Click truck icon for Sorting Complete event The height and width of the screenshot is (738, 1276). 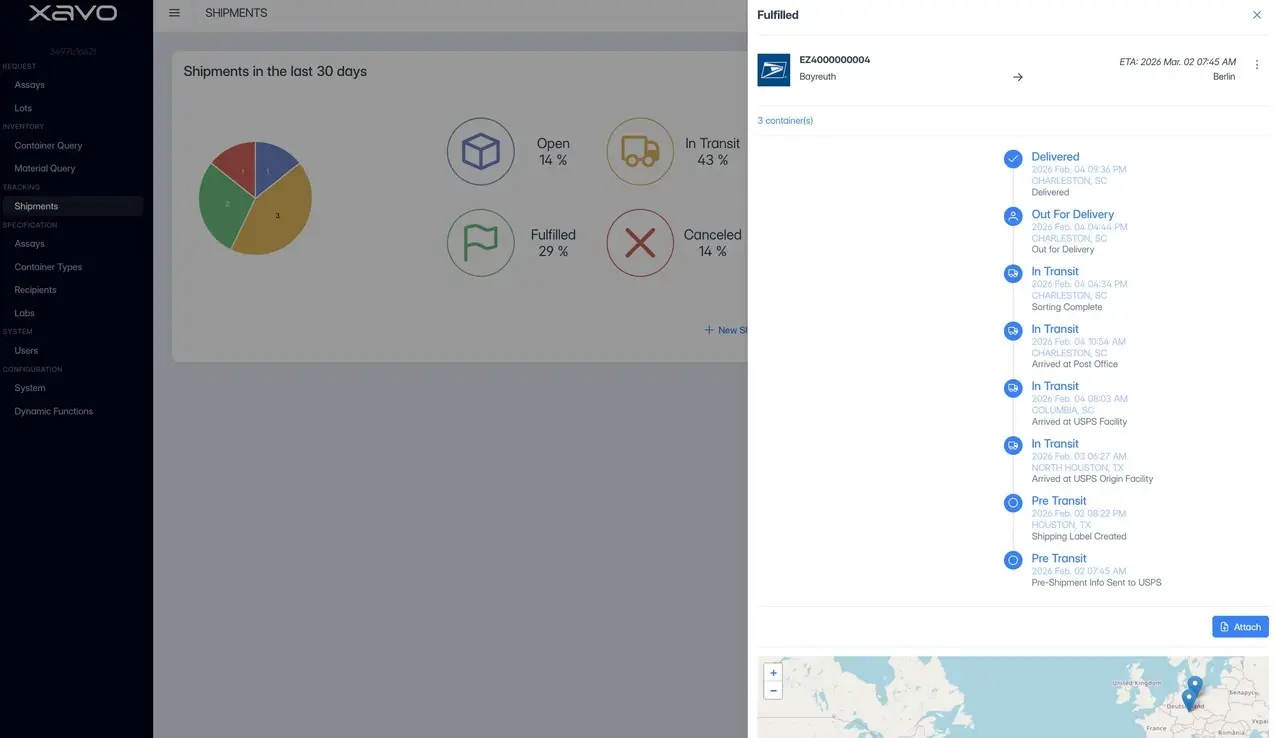(1013, 273)
